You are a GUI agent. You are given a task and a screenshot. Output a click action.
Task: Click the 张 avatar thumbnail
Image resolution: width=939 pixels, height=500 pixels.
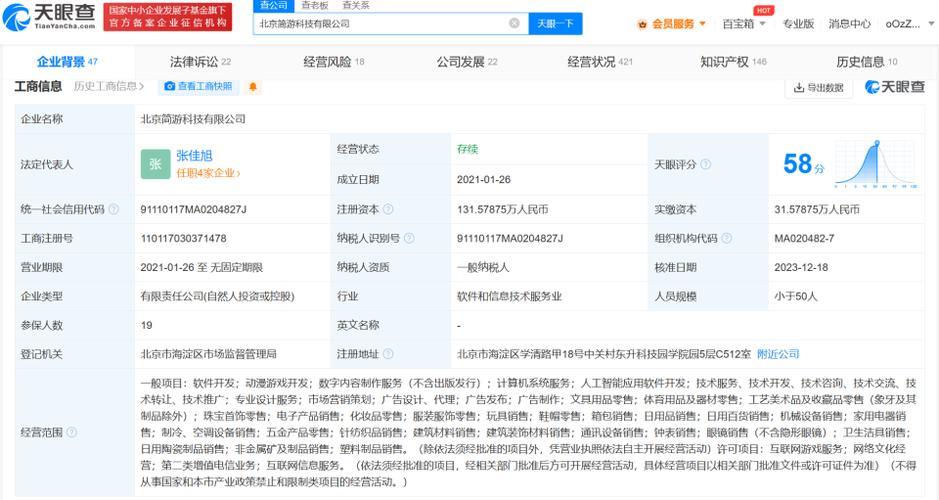[155, 164]
